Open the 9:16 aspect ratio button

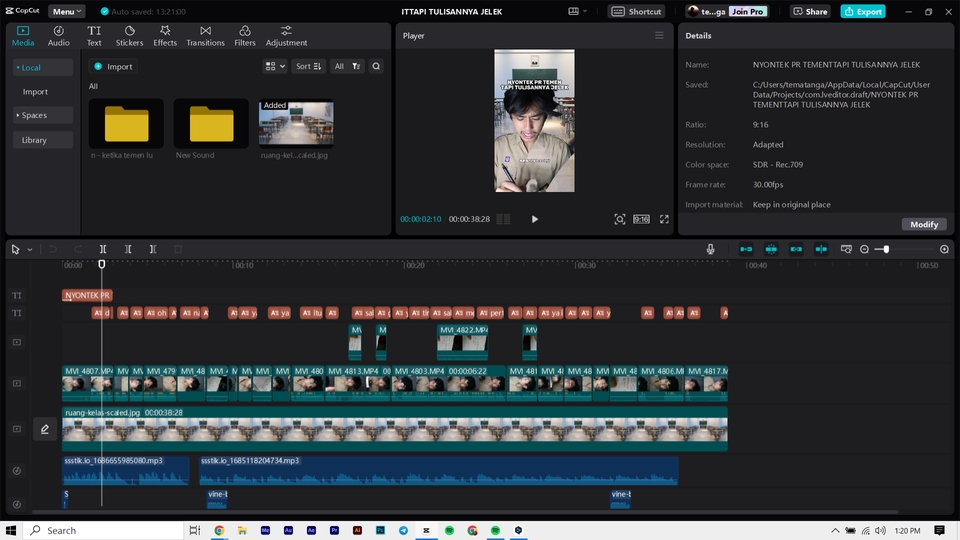click(641, 219)
